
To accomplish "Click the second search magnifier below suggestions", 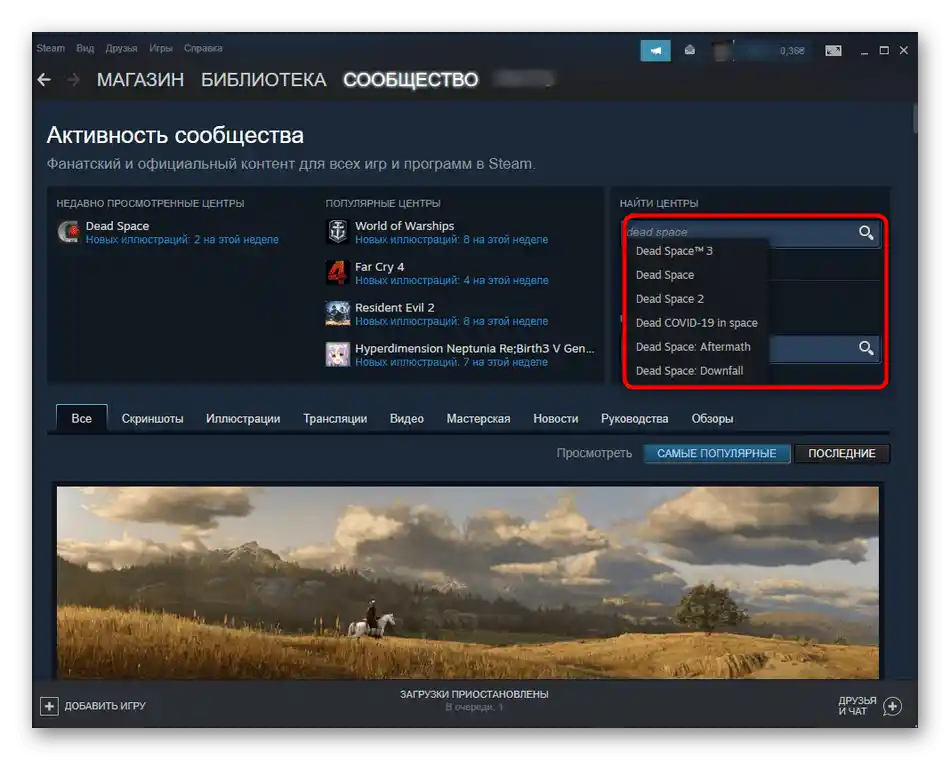I will click(x=866, y=348).
